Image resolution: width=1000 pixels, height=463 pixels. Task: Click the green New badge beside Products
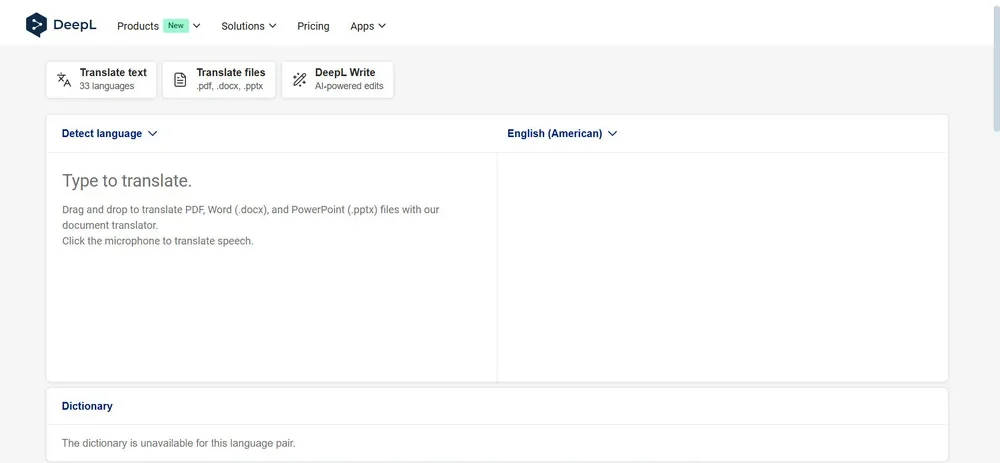(176, 26)
